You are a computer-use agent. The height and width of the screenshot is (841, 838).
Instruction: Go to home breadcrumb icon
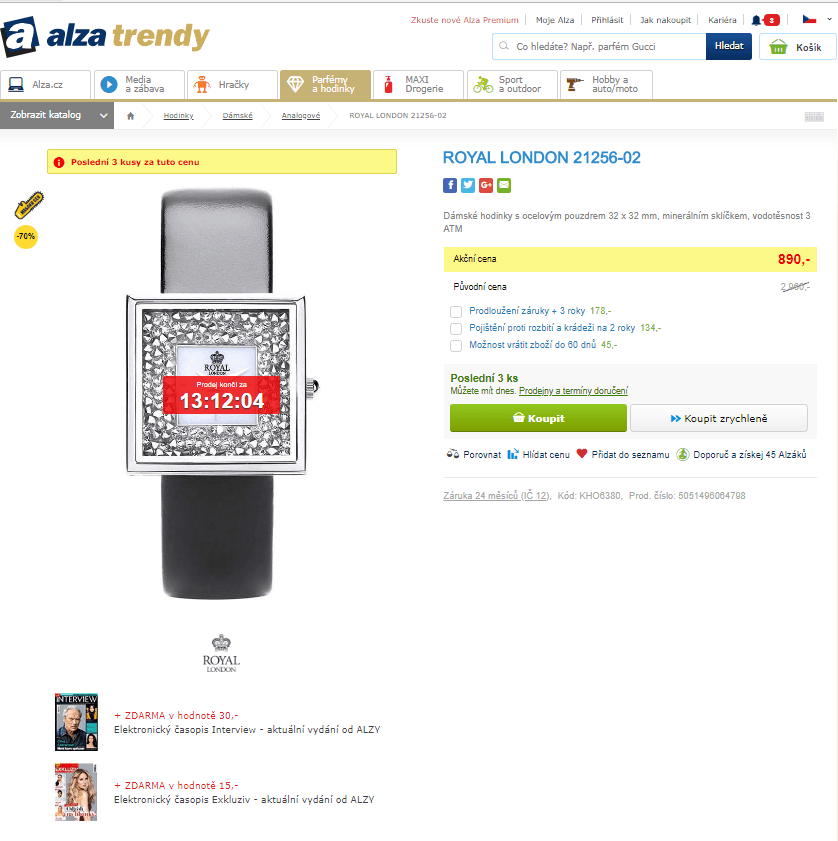[x=130, y=116]
